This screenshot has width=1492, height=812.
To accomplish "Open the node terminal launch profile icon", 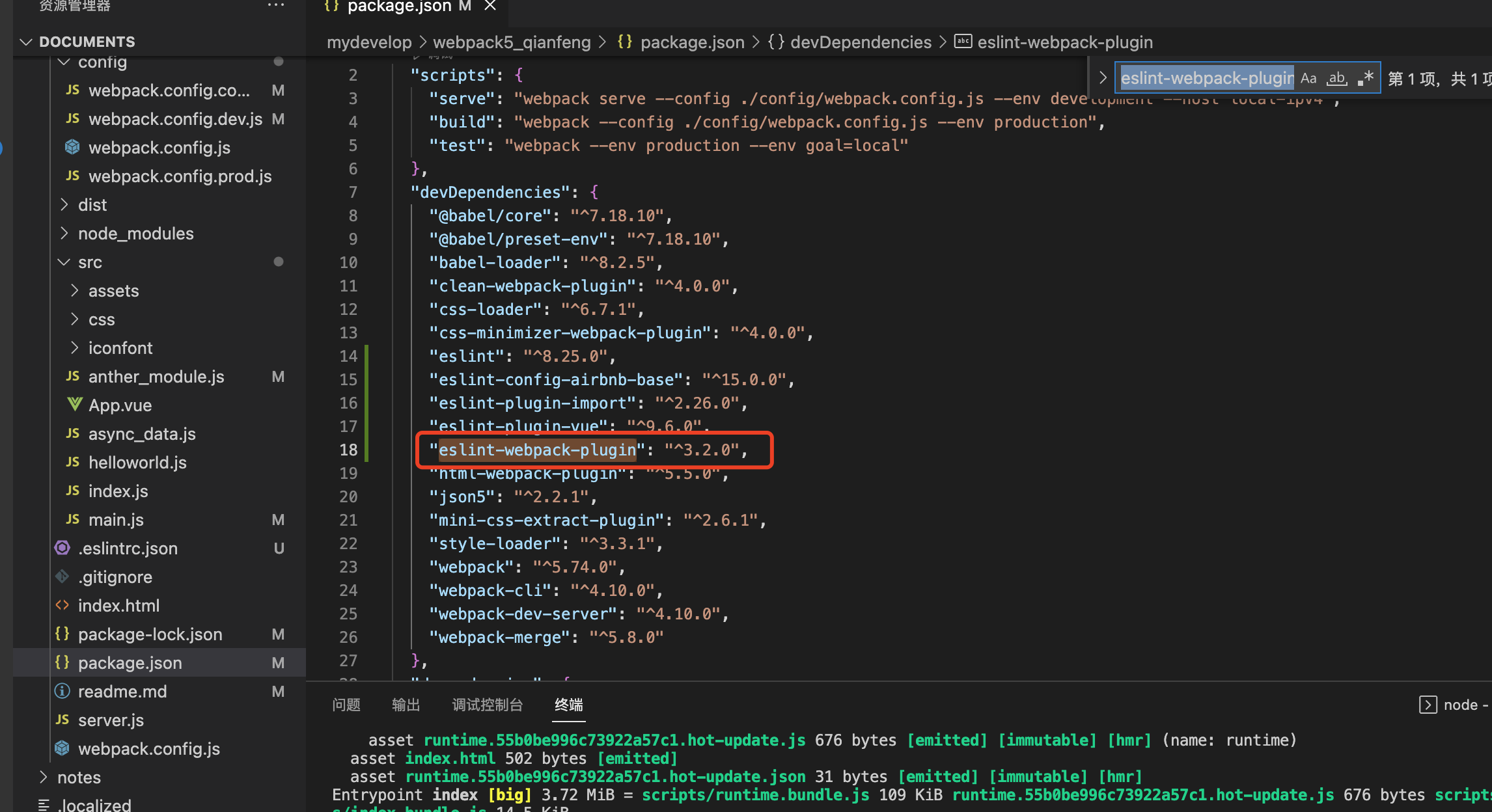I will click(1428, 705).
